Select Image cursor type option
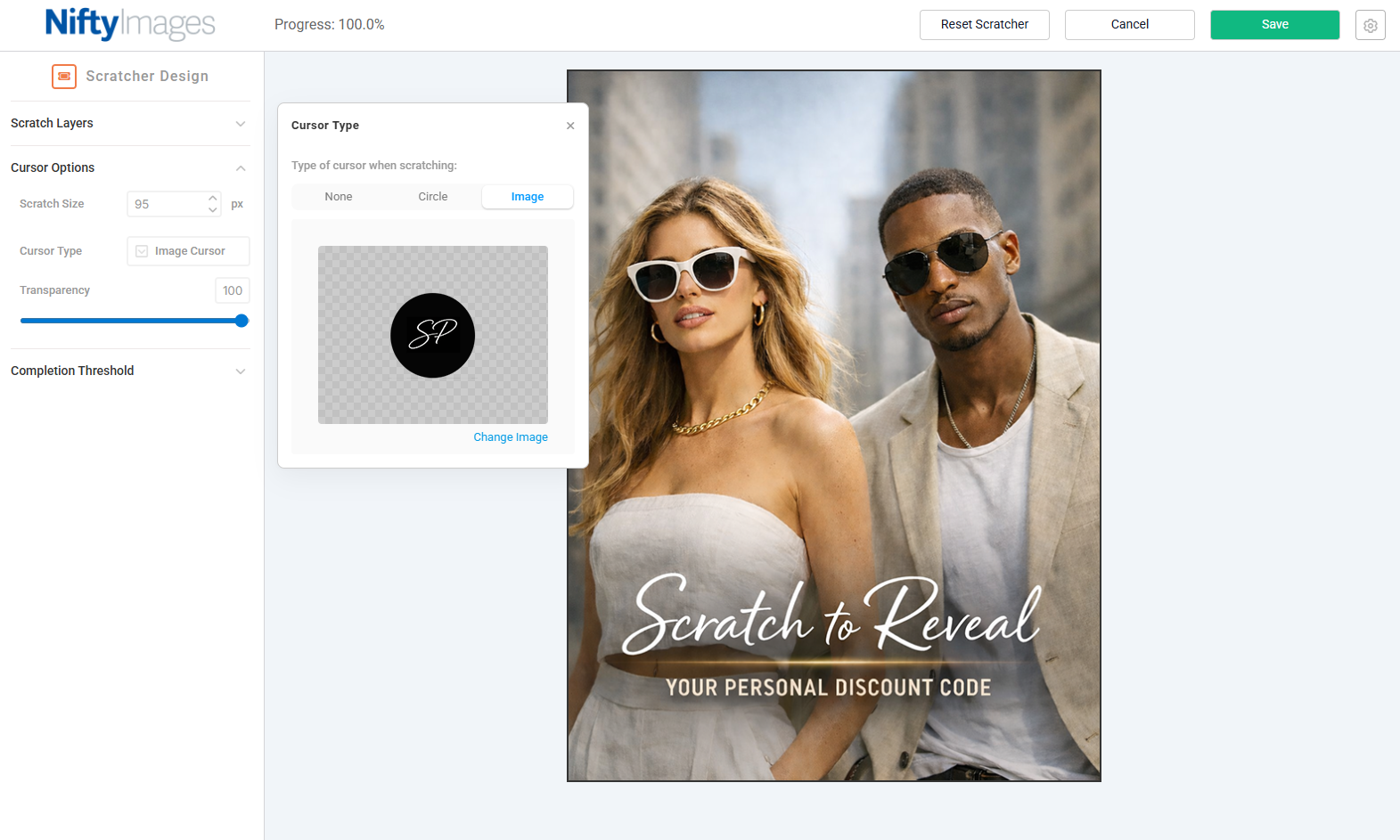 coord(527,197)
